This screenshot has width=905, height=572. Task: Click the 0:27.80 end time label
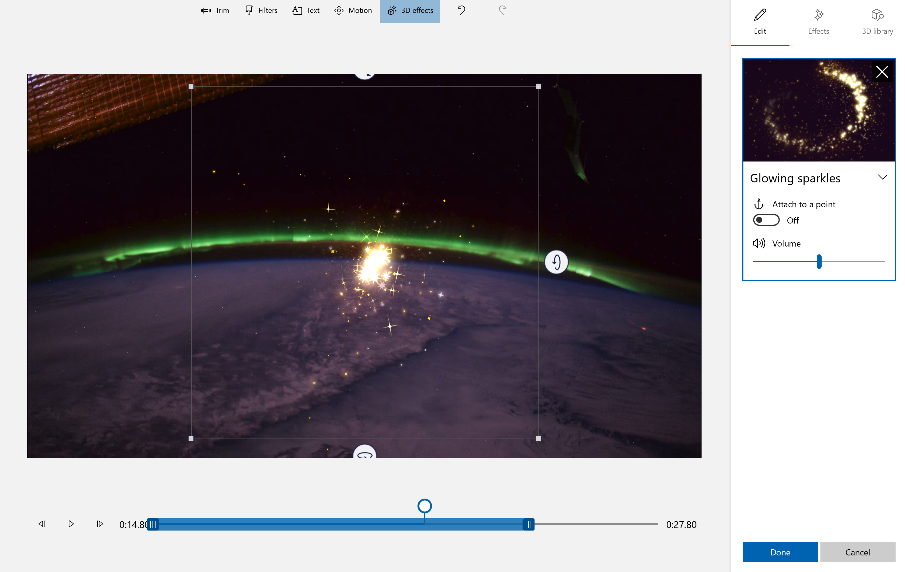681,524
